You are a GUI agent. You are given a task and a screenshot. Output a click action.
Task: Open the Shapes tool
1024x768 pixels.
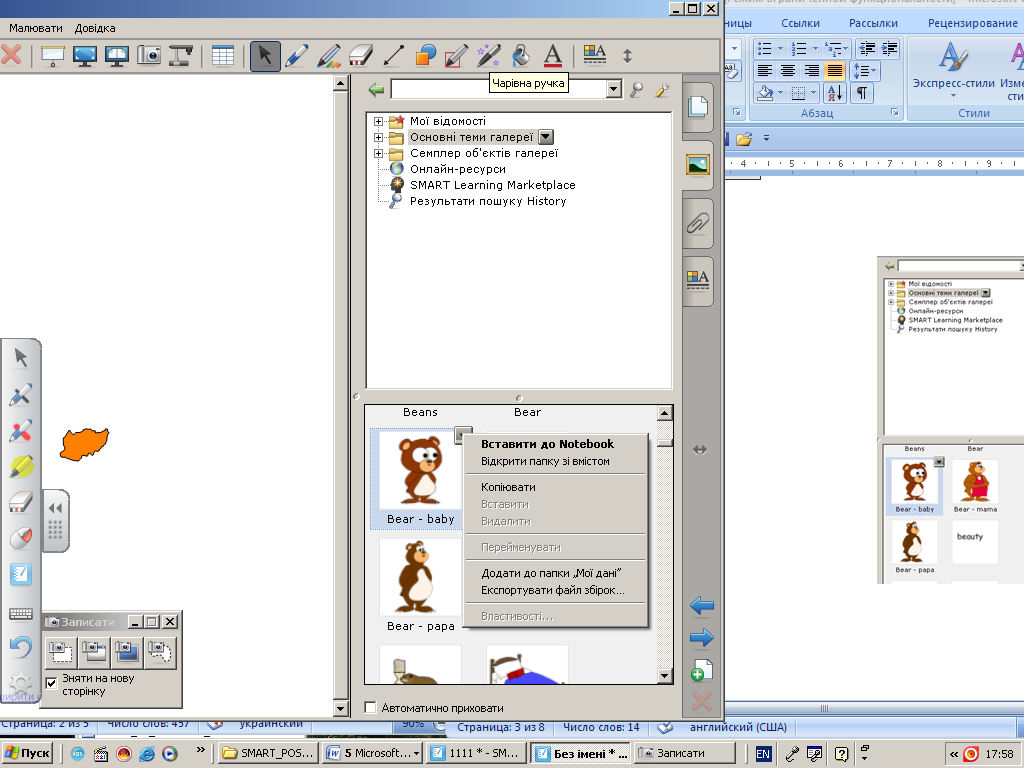click(x=424, y=56)
